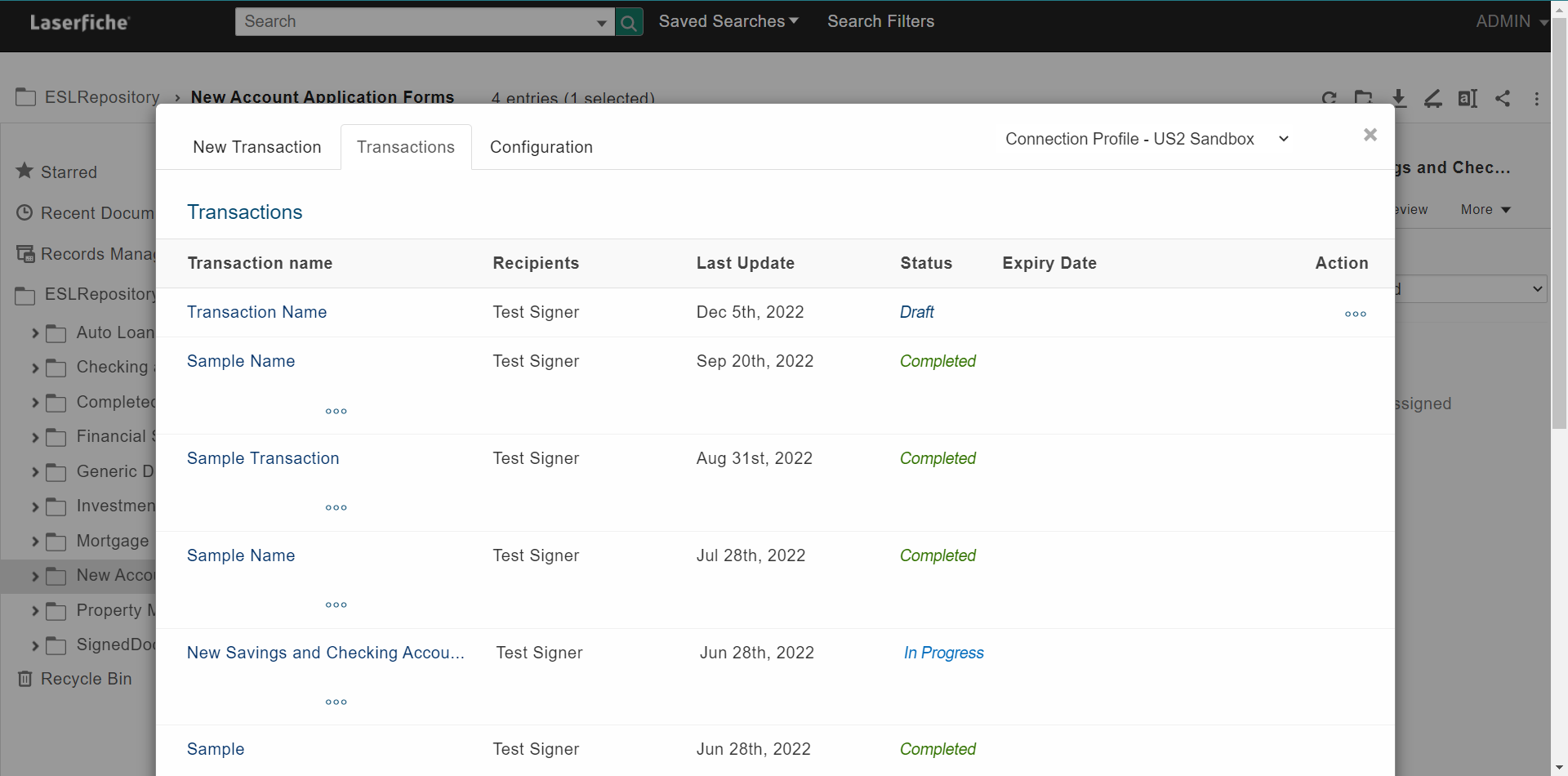Open Search Filters
Screen dimensions: 1568x776
(x=880, y=21)
